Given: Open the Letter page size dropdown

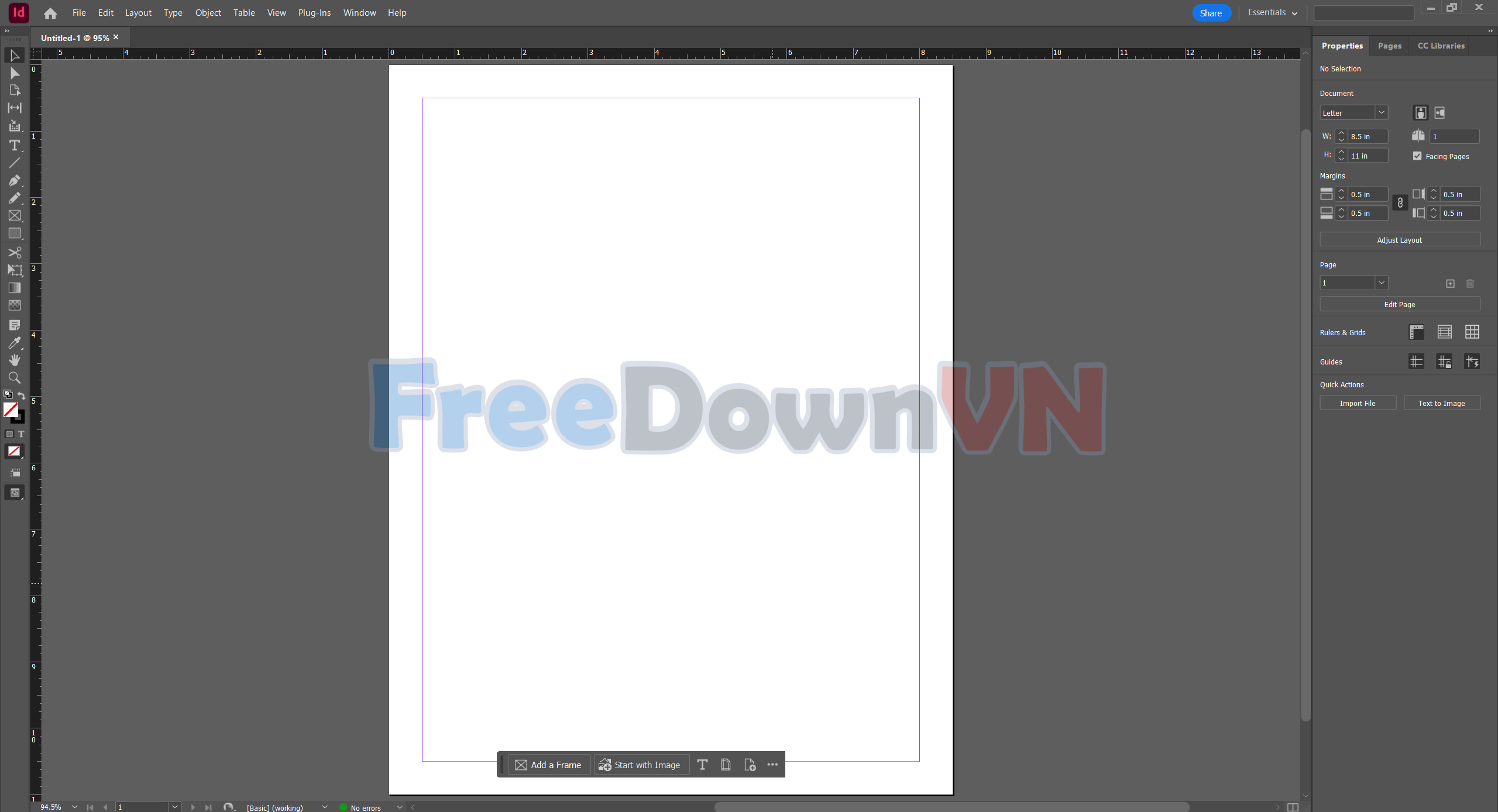Looking at the screenshot, I should (x=1381, y=112).
